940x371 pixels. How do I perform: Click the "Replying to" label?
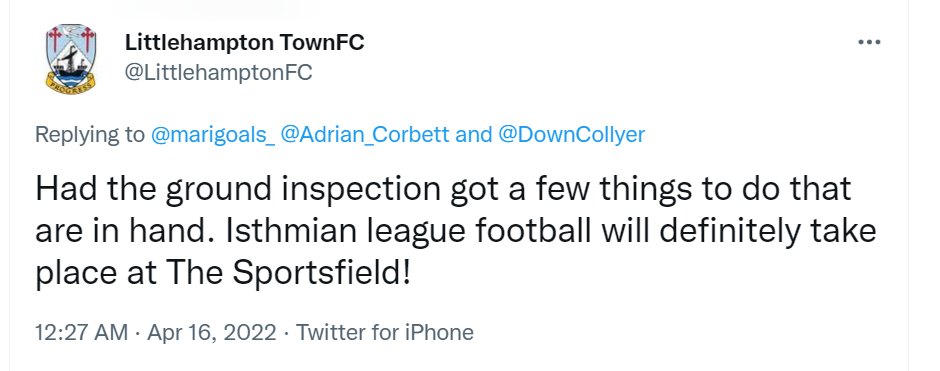(x=90, y=134)
